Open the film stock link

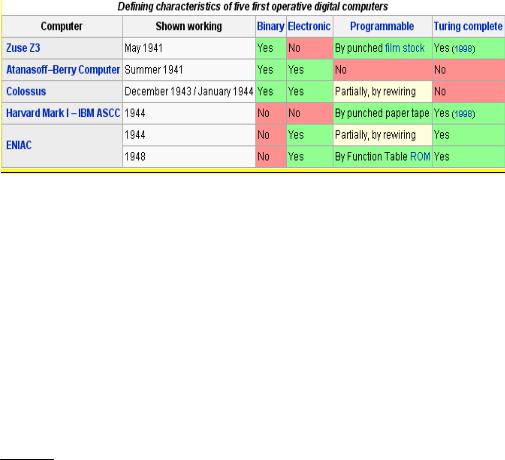click(x=405, y=48)
